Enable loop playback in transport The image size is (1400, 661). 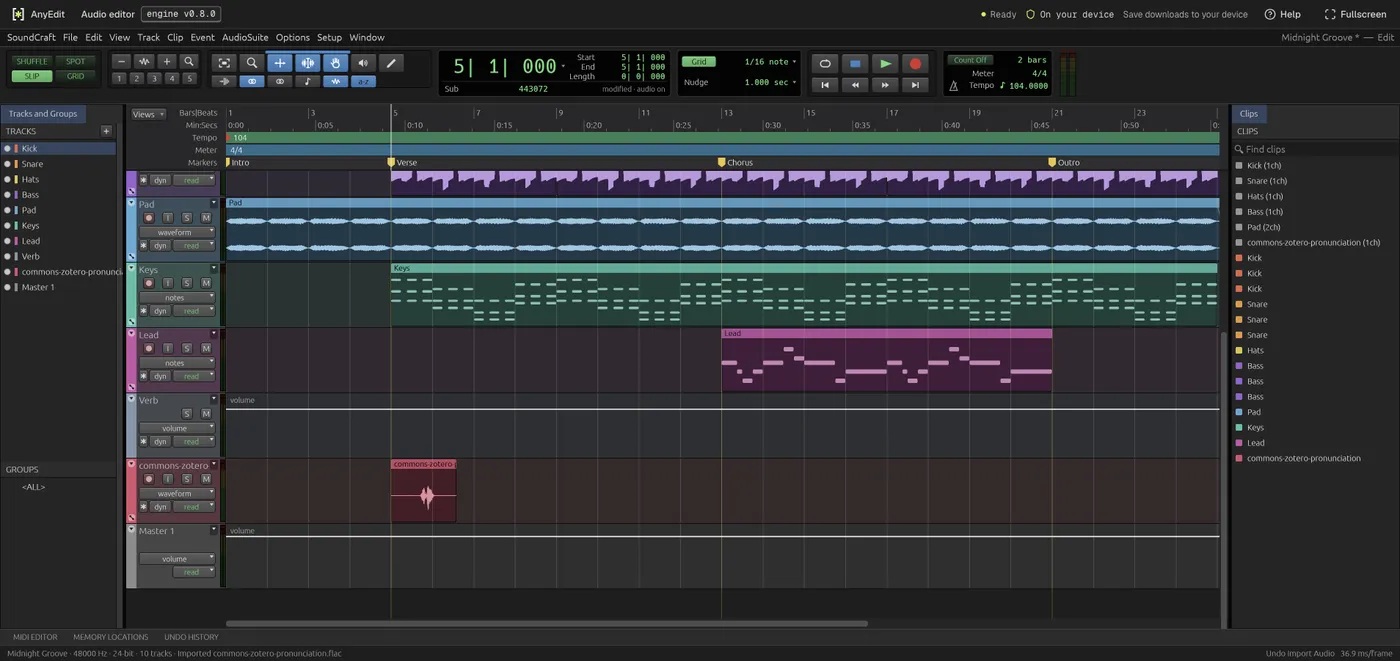(x=825, y=63)
